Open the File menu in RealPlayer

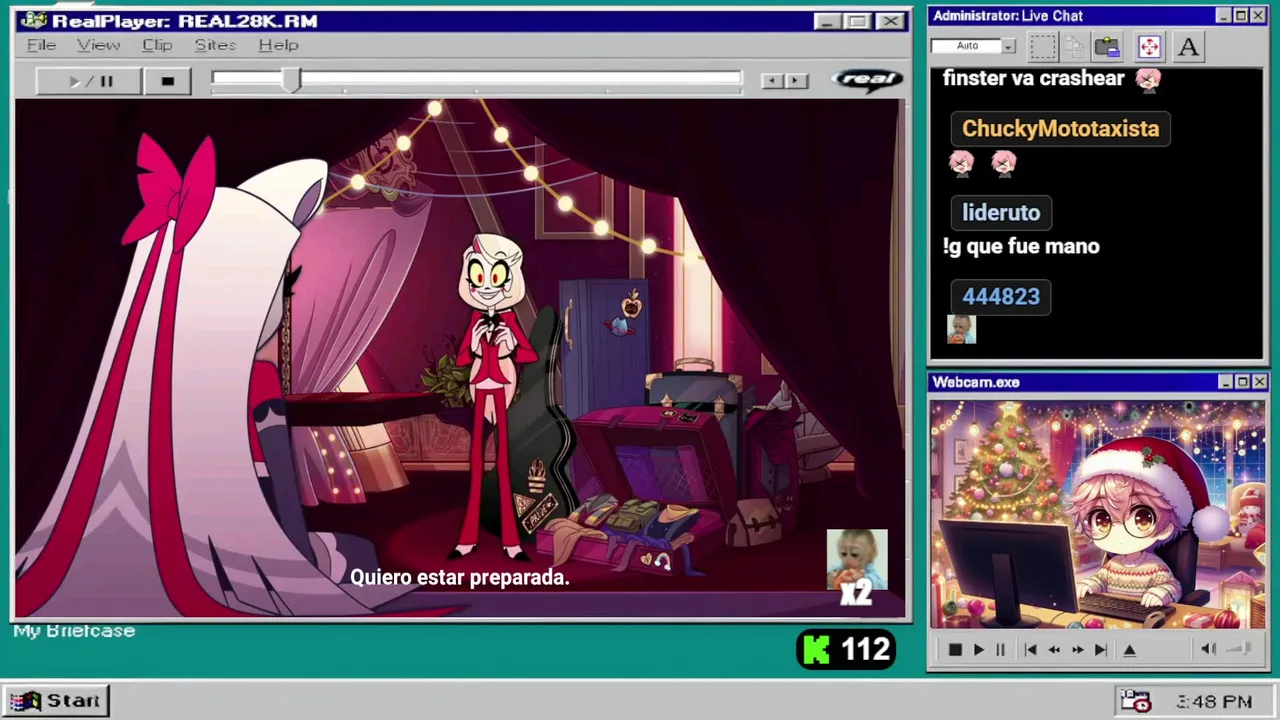(x=41, y=45)
